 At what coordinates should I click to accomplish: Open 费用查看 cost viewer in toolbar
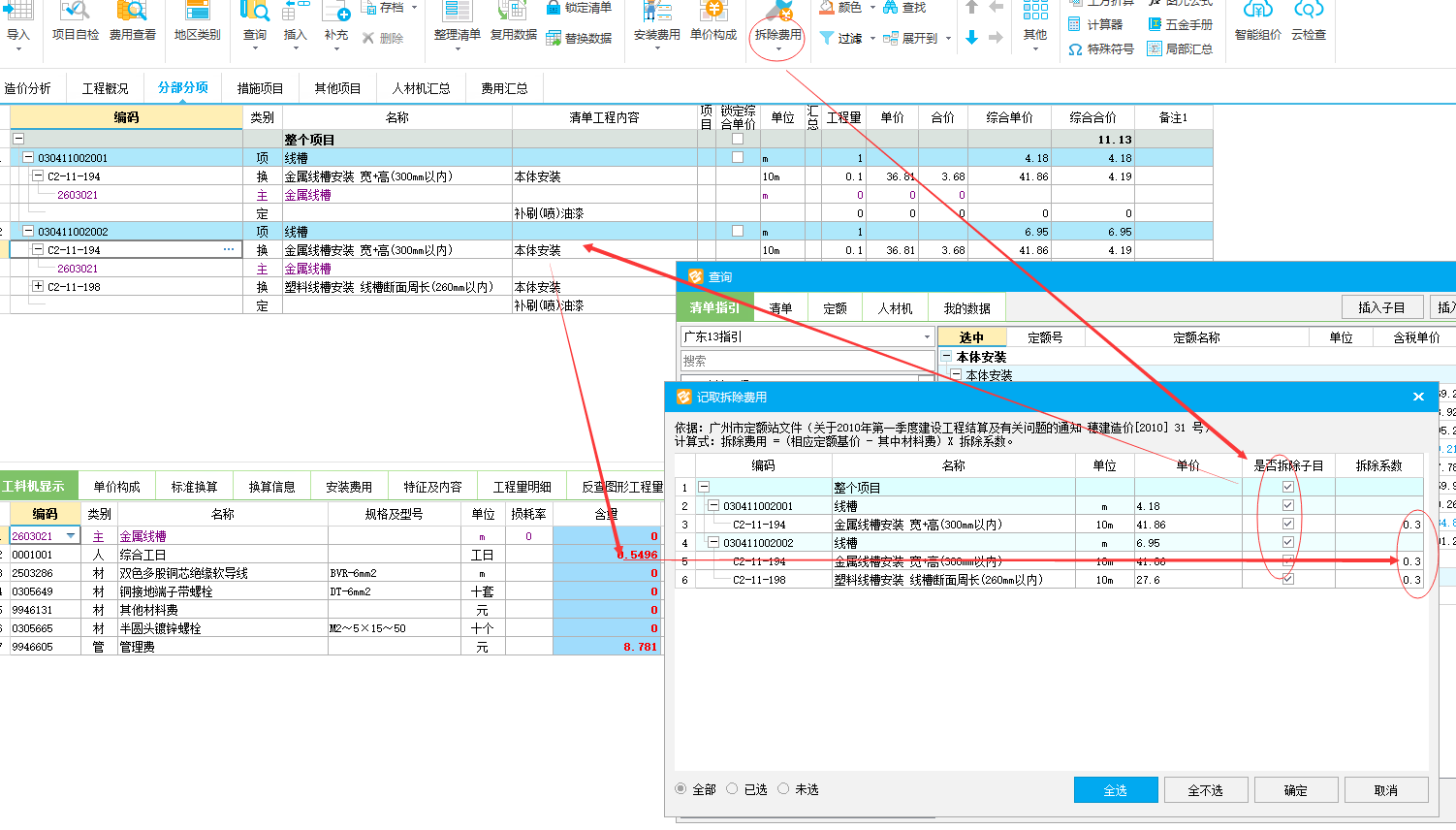click(132, 21)
